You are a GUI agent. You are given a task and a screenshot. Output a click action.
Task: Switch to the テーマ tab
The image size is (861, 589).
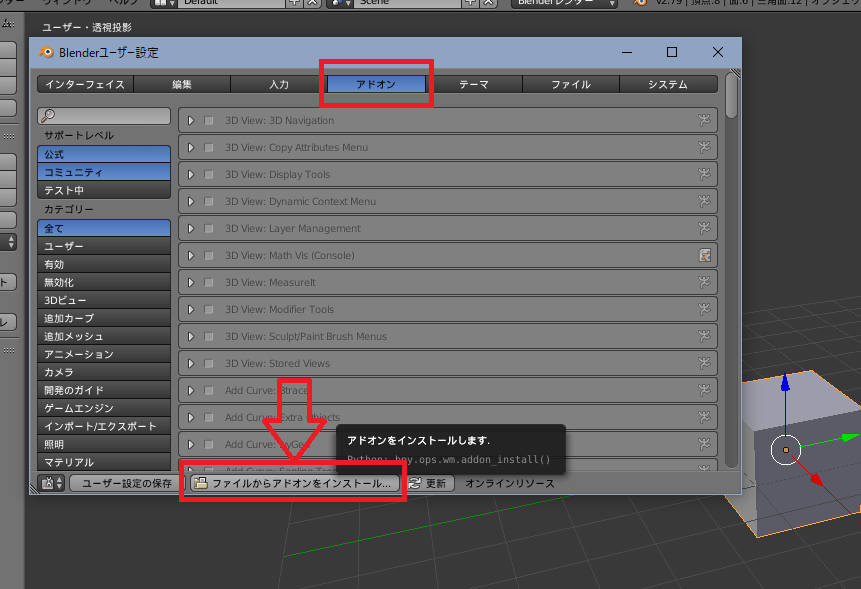click(x=474, y=84)
